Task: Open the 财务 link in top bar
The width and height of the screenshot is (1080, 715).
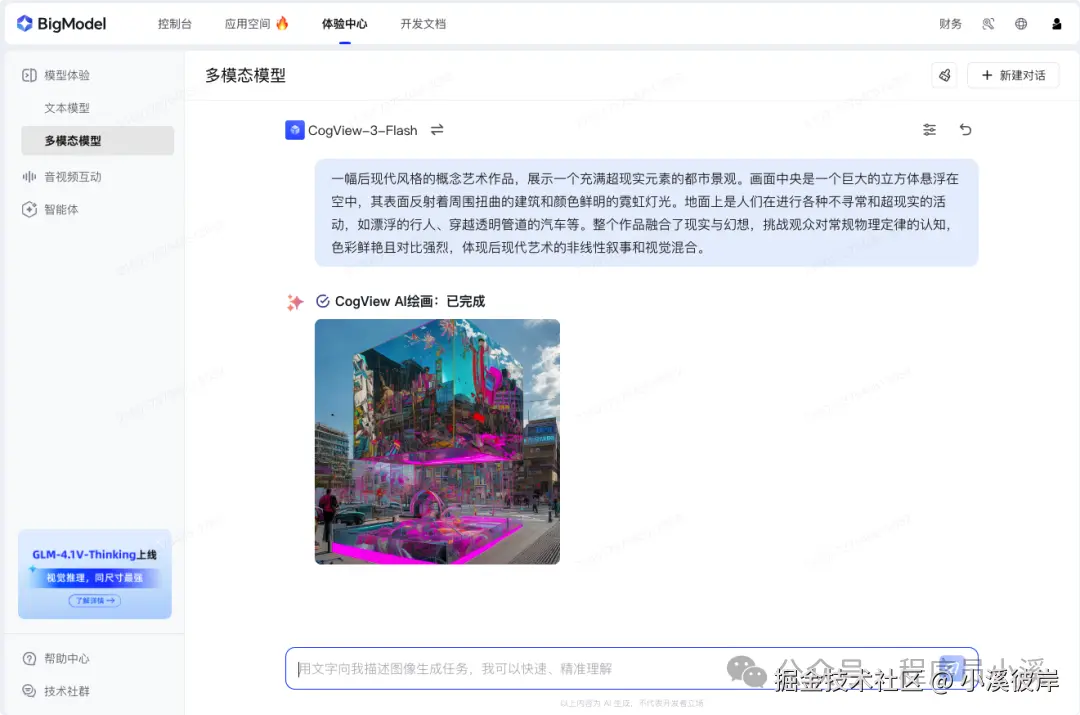Action: click(950, 23)
